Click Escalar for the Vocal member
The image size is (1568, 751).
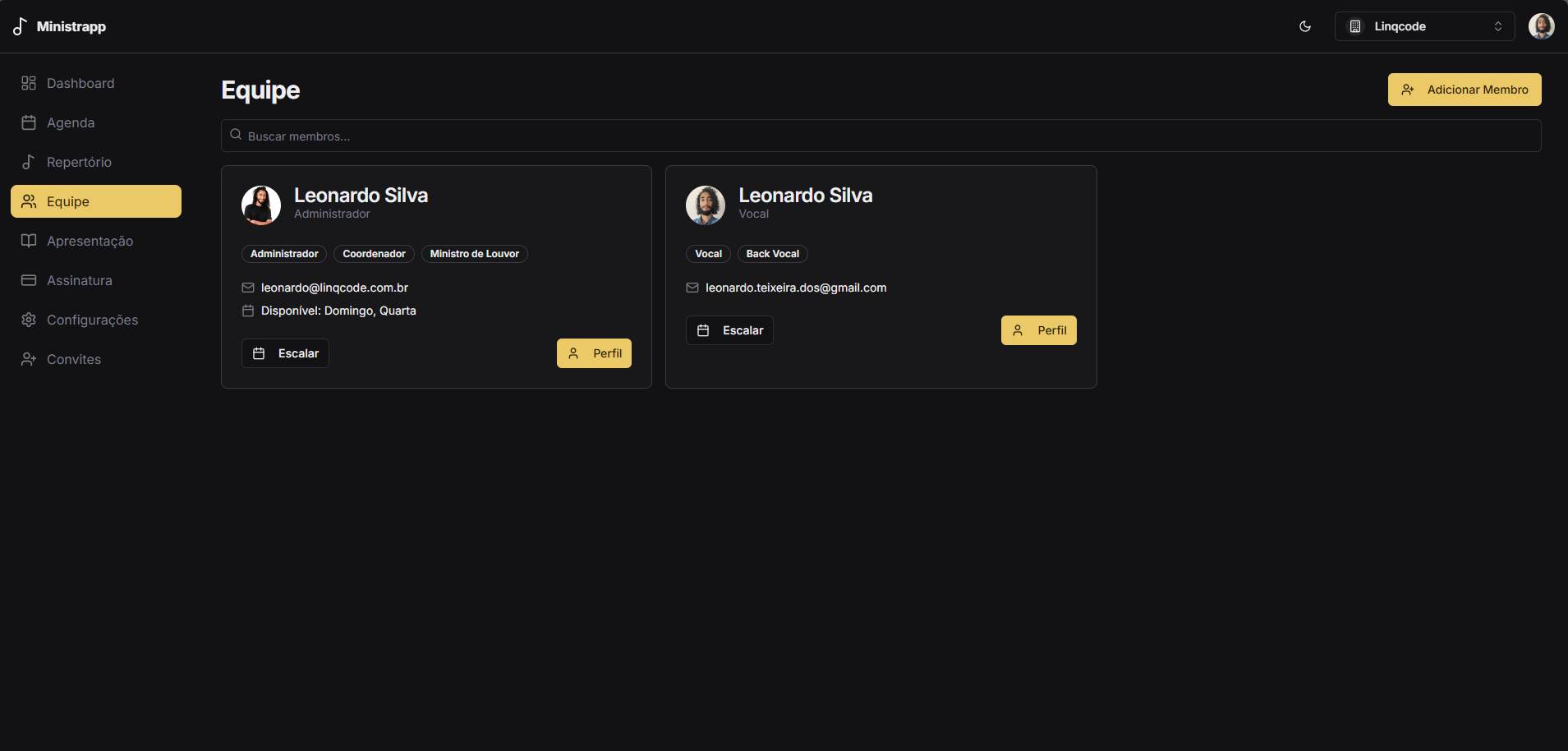(729, 330)
